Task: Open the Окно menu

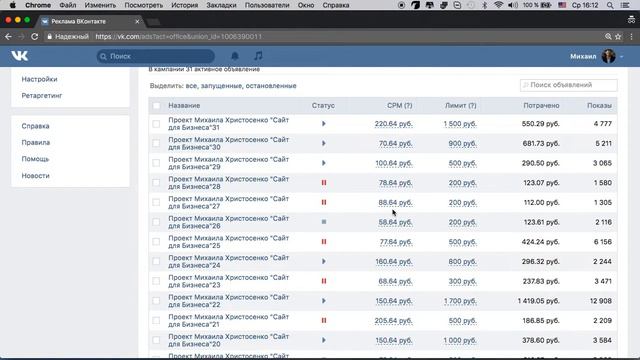Action: 306,5
